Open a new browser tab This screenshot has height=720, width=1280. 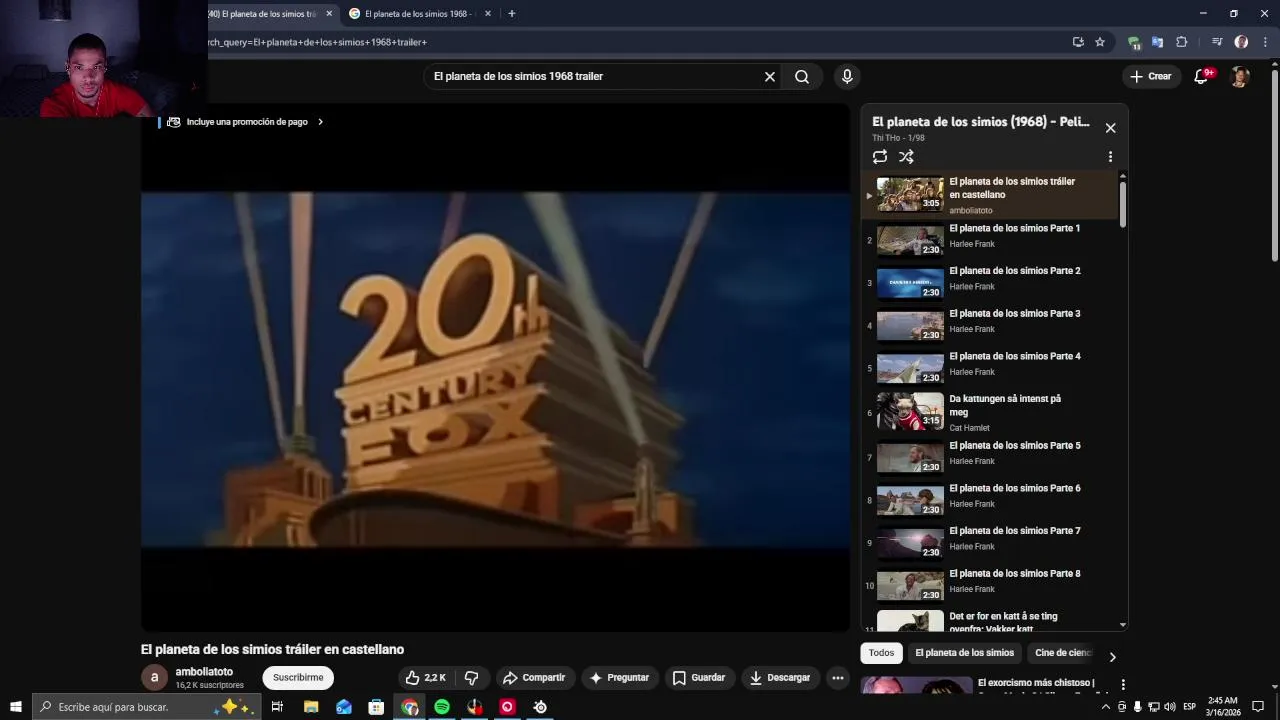511,14
